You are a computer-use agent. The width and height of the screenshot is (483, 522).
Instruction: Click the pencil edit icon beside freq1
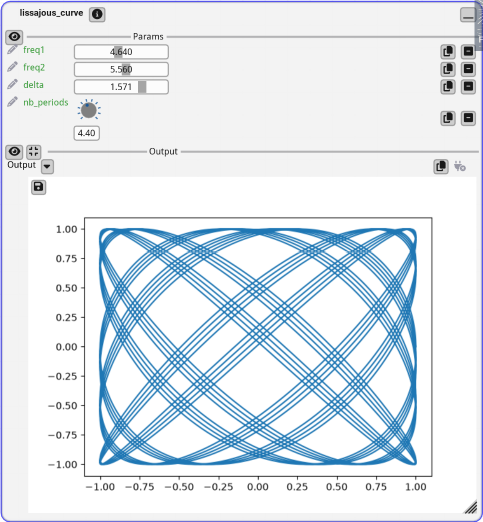(x=12, y=50)
